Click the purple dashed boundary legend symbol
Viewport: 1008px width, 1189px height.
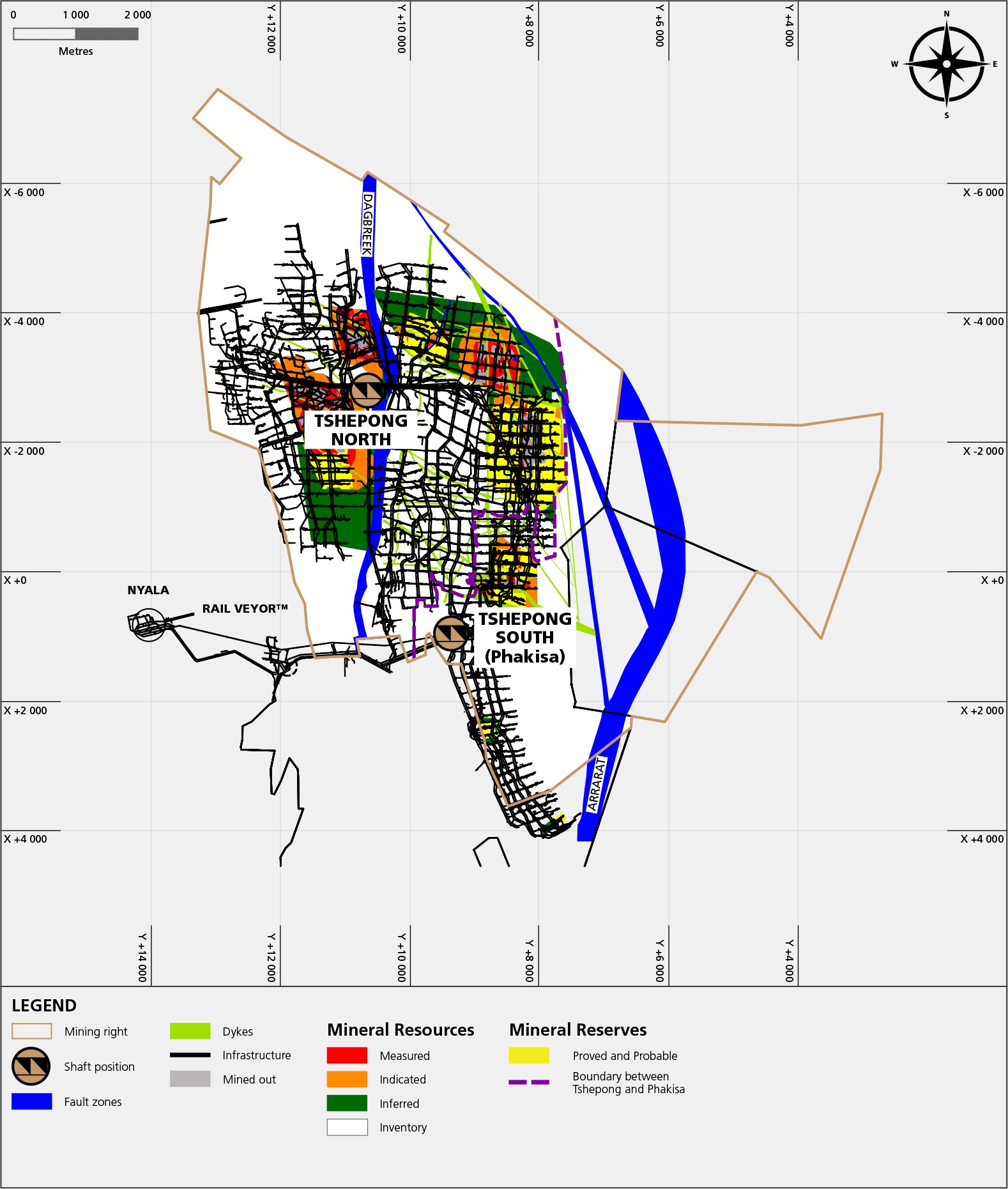tap(529, 1082)
